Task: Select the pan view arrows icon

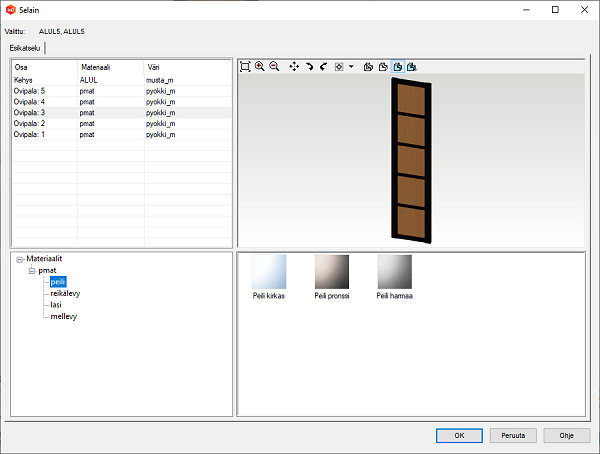Action: tap(294, 66)
